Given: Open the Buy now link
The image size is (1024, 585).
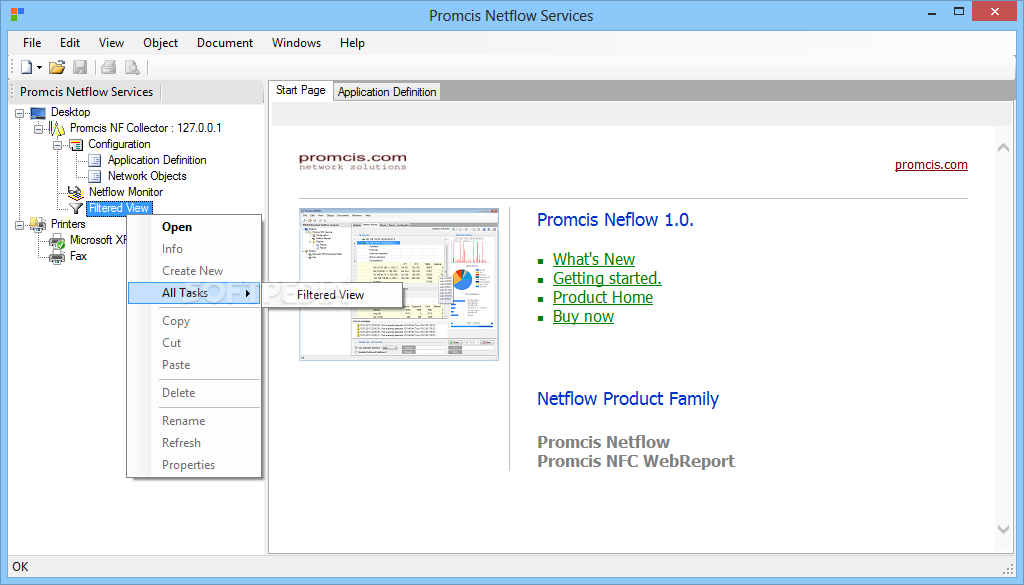Looking at the screenshot, I should click(583, 317).
